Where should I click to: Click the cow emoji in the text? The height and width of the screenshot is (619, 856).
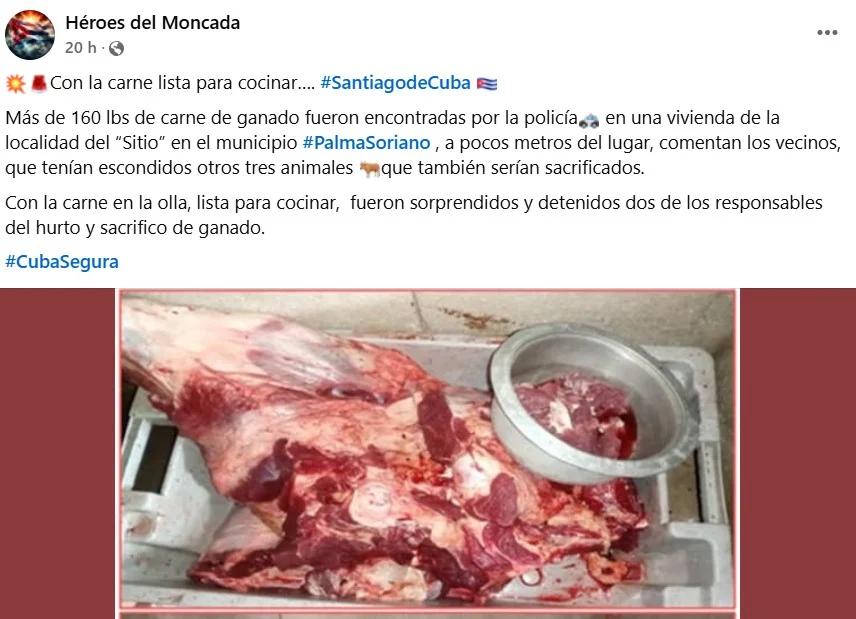tap(370, 169)
